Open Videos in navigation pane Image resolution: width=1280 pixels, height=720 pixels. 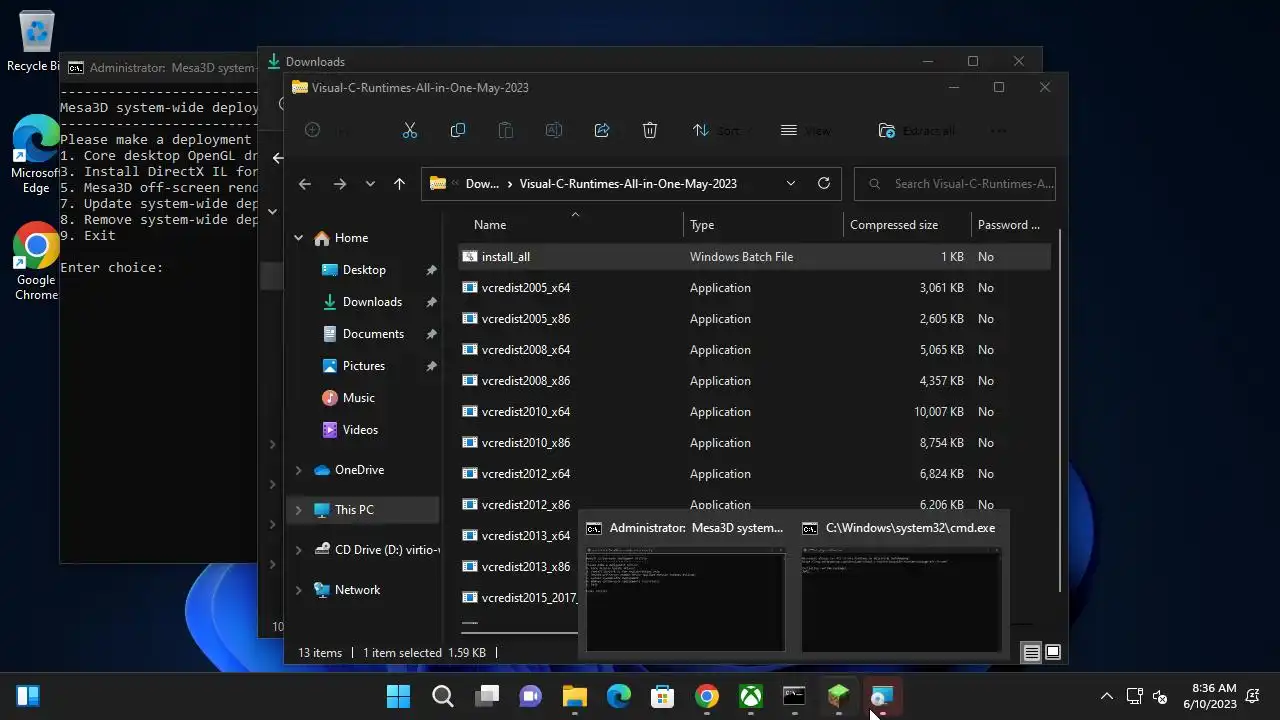[x=360, y=430]
